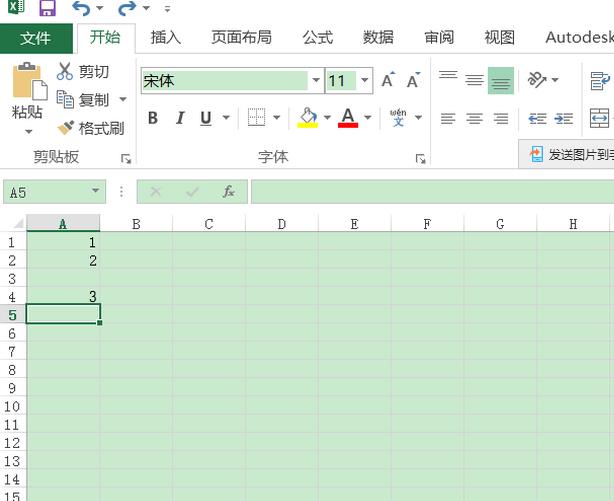Toggle Bold formatting
Viewport: 614px width, 501px height.
(153, 118)
